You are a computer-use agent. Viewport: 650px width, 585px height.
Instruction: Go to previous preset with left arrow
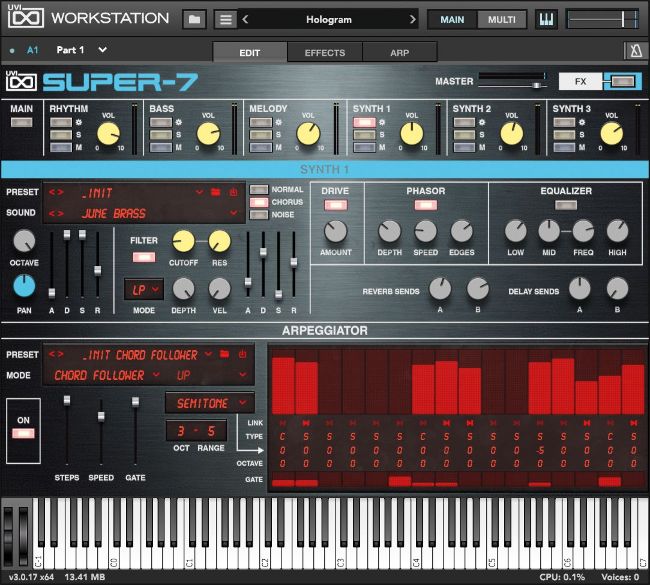(x=245, y=19)
